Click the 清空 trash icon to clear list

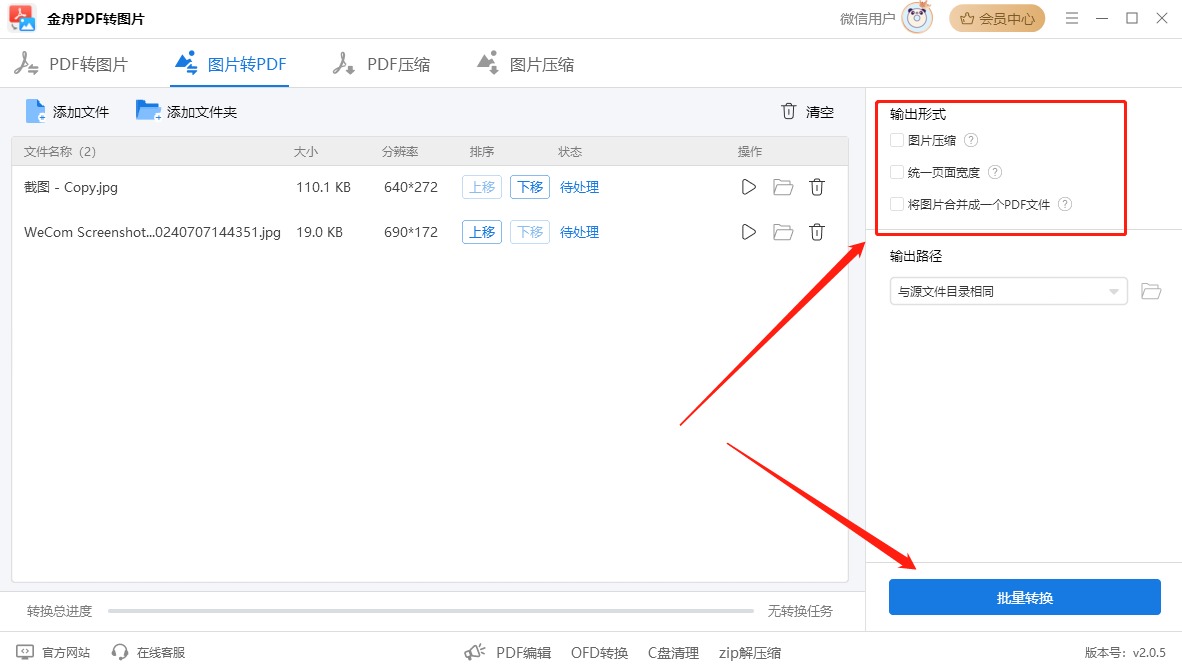click(789, 112)
